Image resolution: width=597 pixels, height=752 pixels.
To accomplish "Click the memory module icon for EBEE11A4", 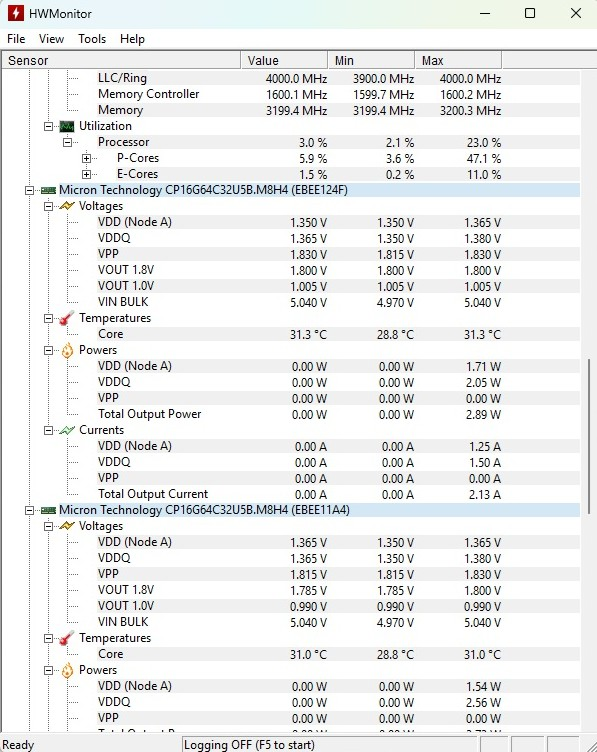I will tap(48, 510).
